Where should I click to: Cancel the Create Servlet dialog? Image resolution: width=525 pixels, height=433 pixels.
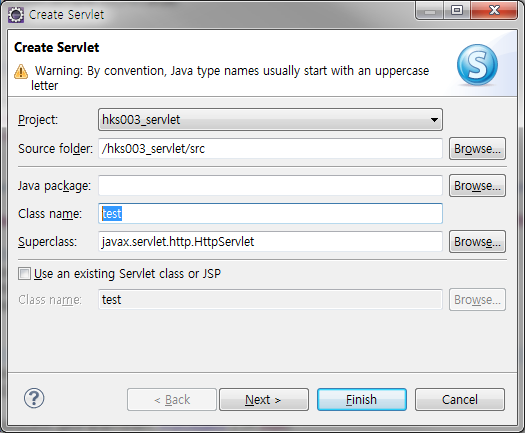point(460,400)
